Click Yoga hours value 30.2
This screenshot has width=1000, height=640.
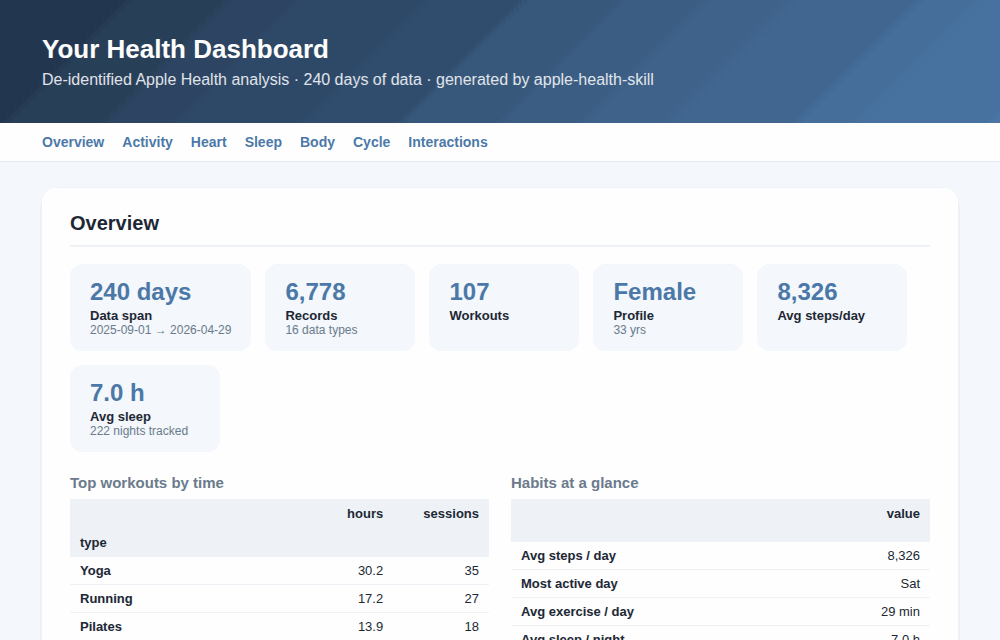[371, 571]
